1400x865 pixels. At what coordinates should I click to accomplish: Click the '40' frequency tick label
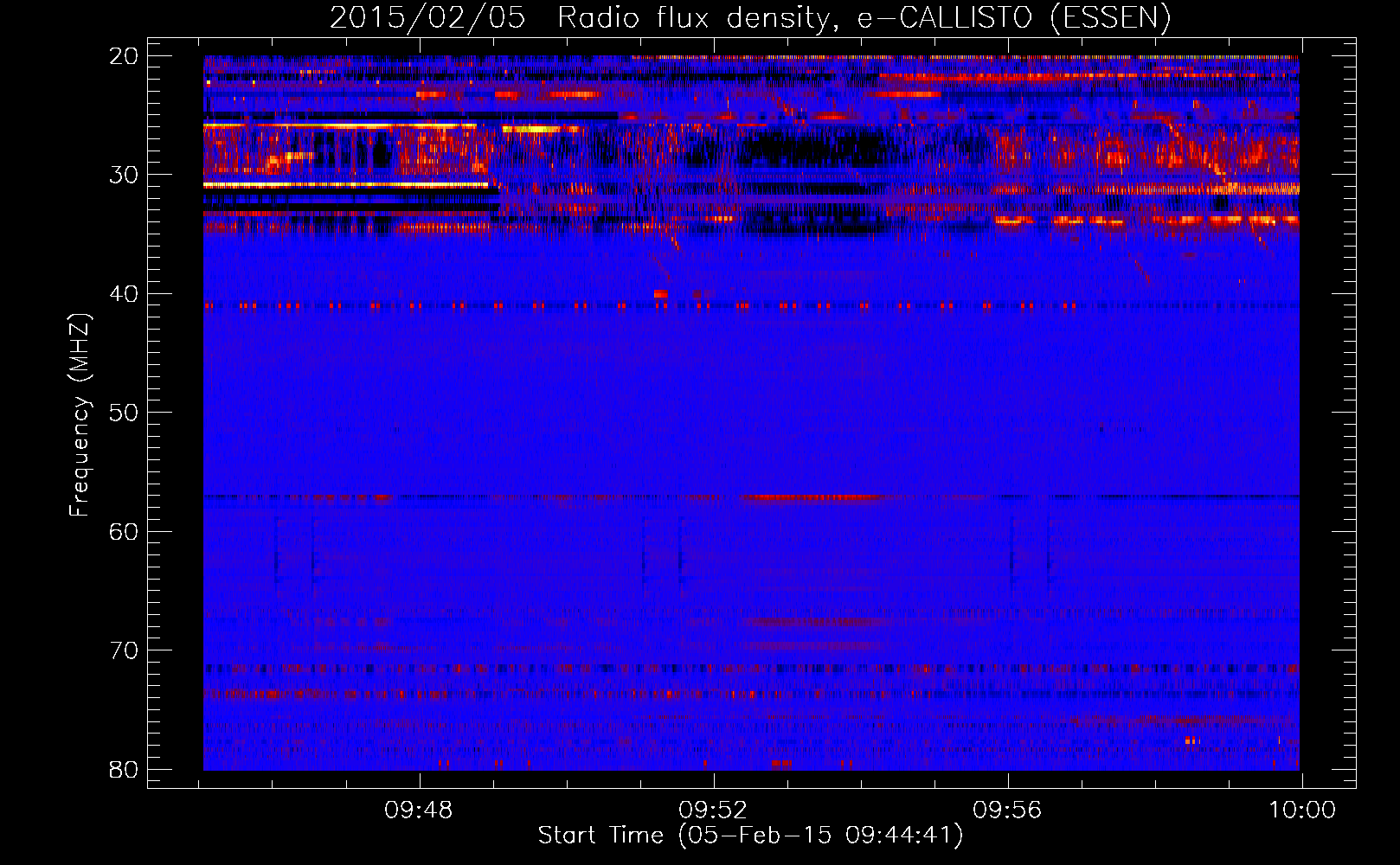(124, 294)
